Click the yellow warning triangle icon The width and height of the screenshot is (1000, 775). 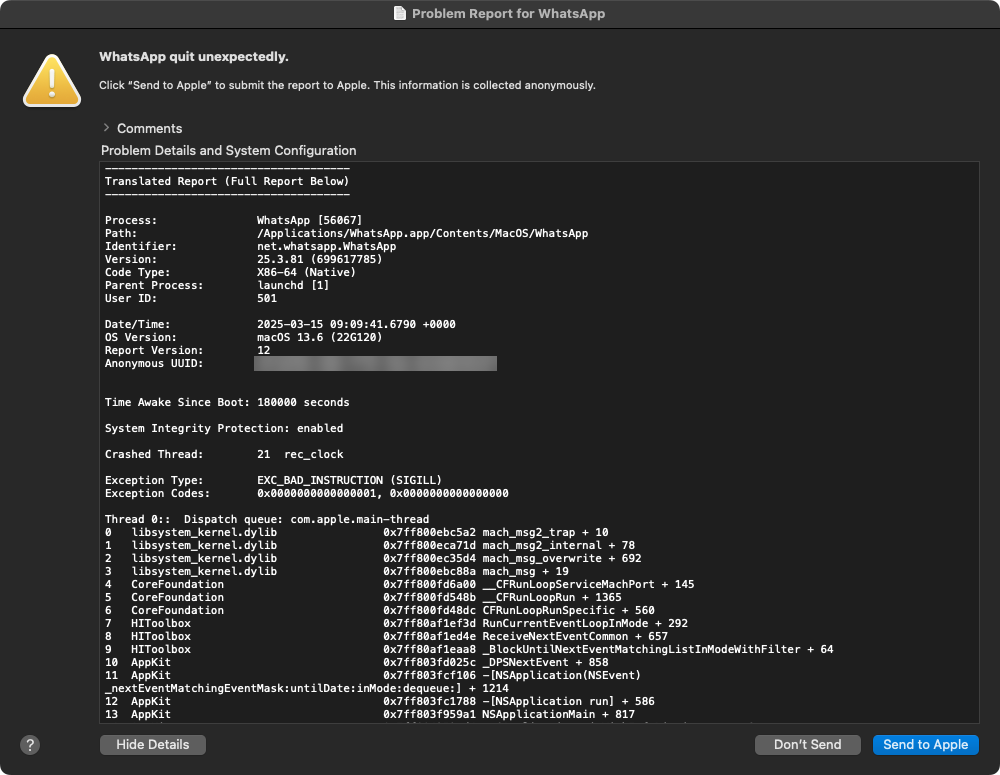(52, 81)
